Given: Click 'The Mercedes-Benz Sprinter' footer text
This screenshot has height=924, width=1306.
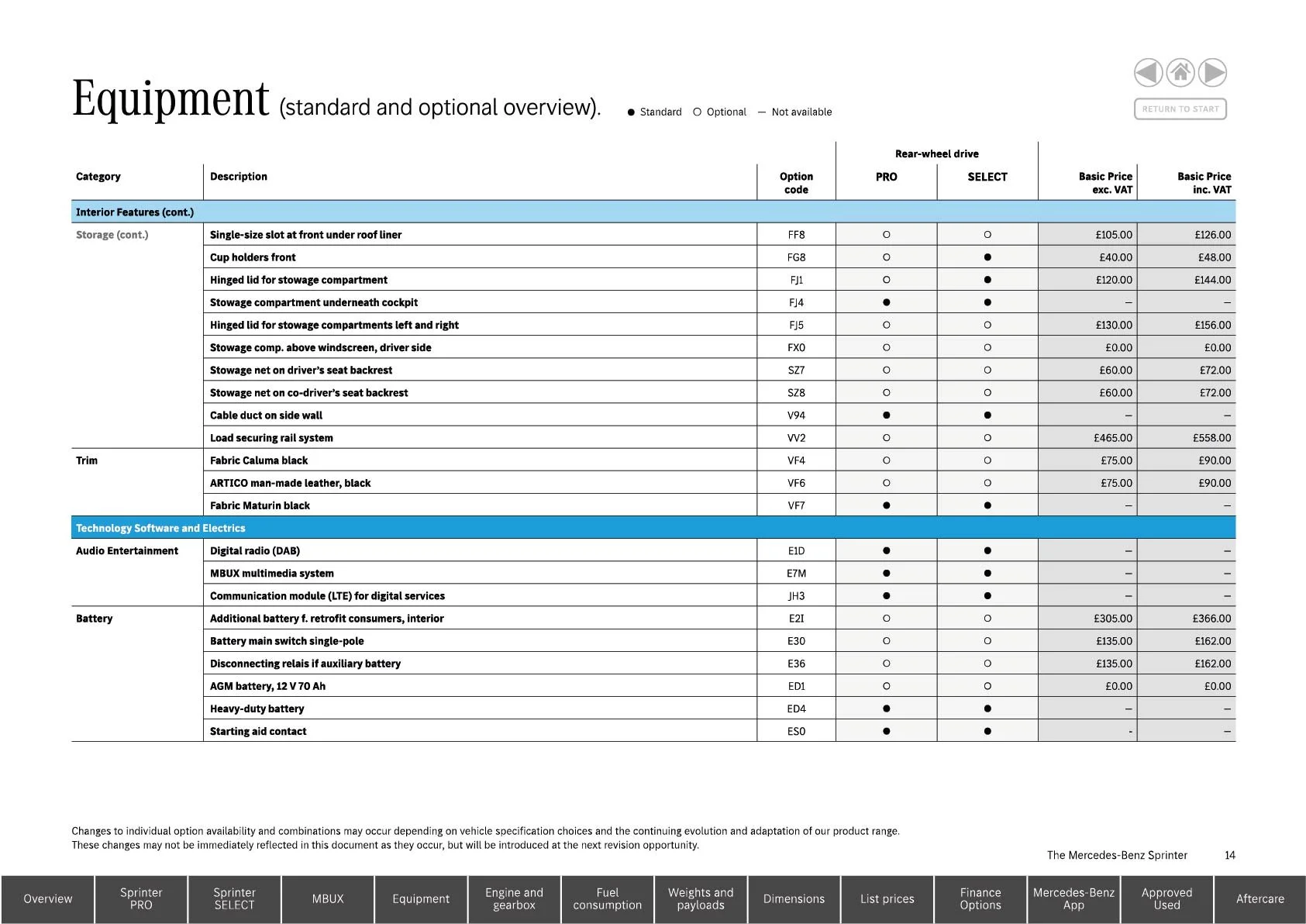Looking at the screenshot, I should pos(1117,855).
